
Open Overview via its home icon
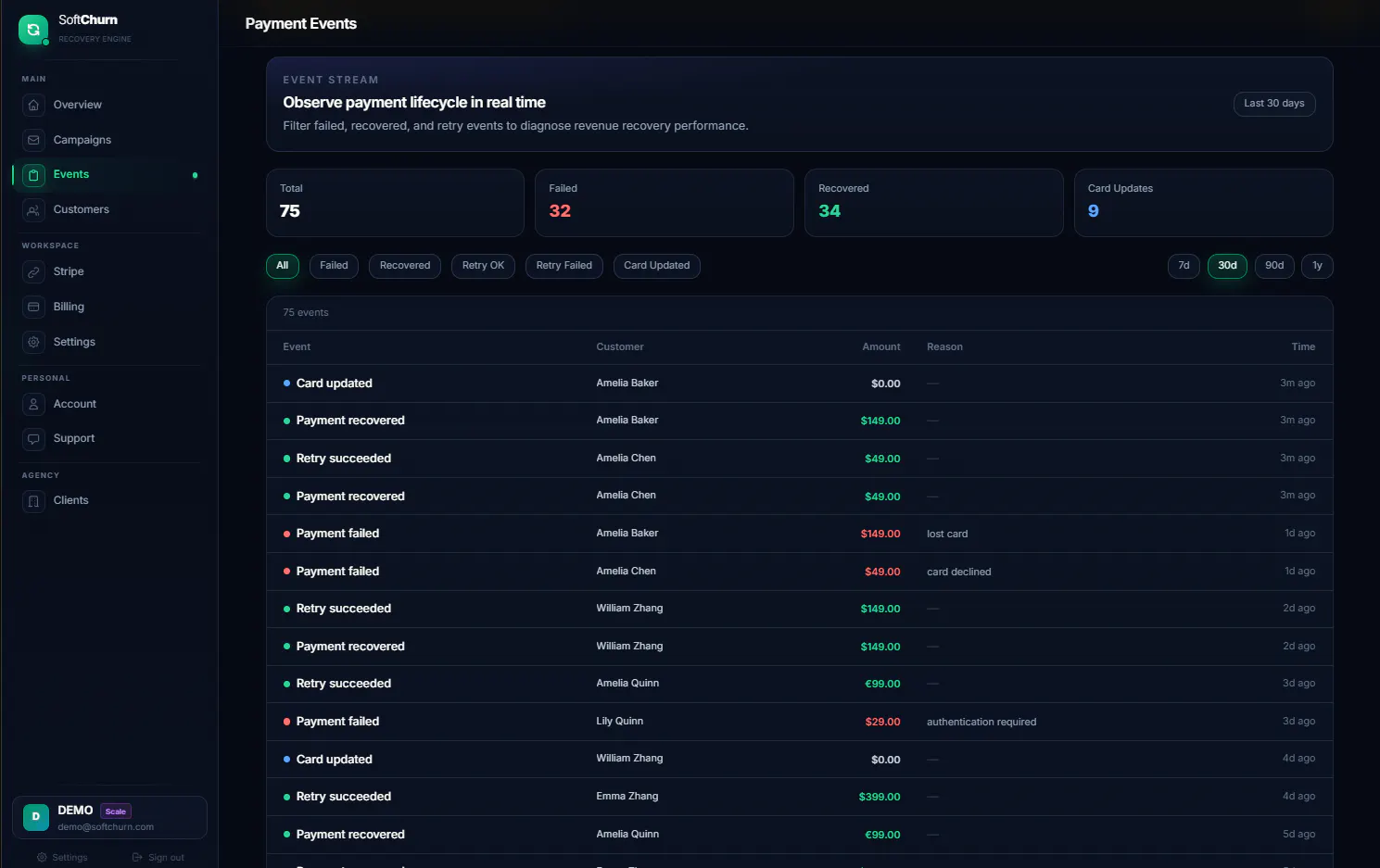coord(33,105)
